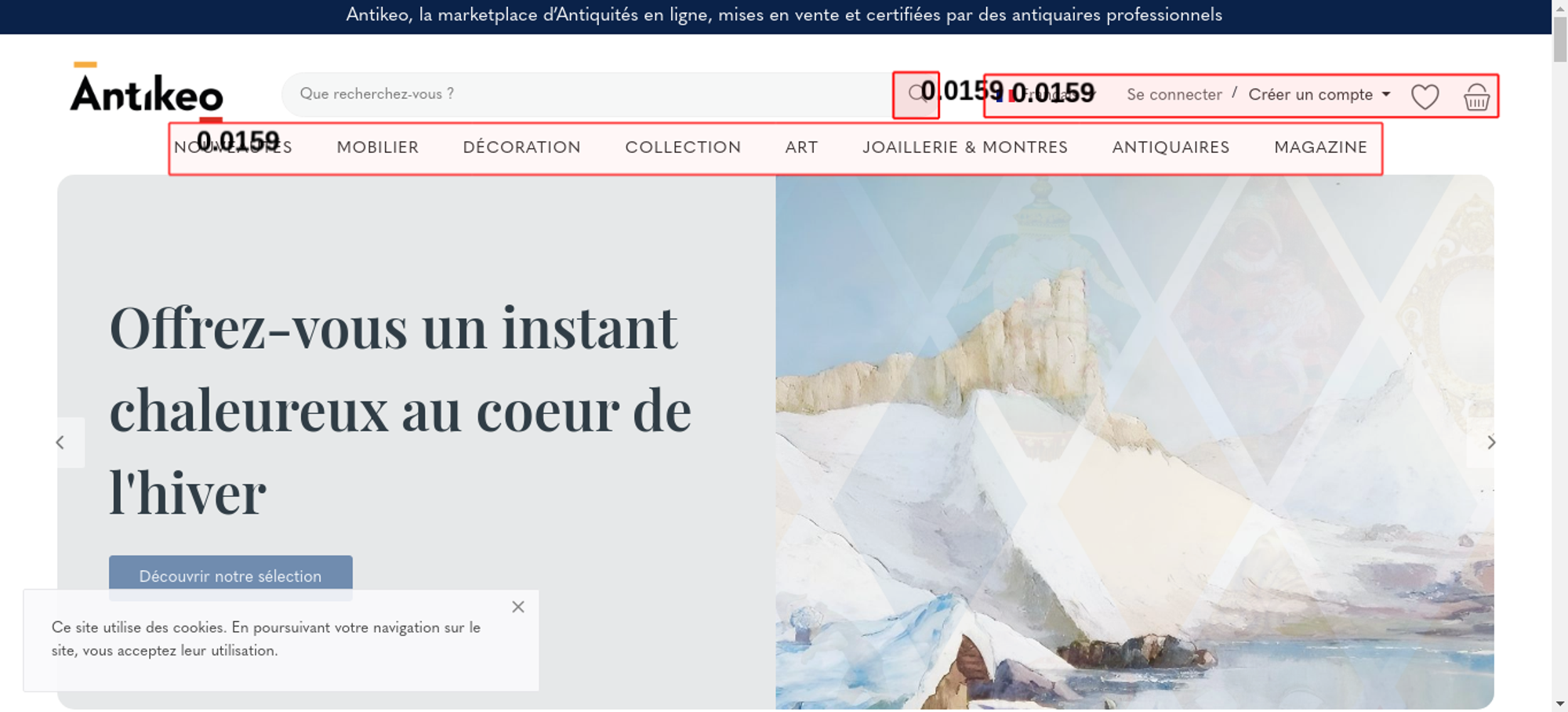
Task: Advance to next carousel slide
Action: point(1490,442)
